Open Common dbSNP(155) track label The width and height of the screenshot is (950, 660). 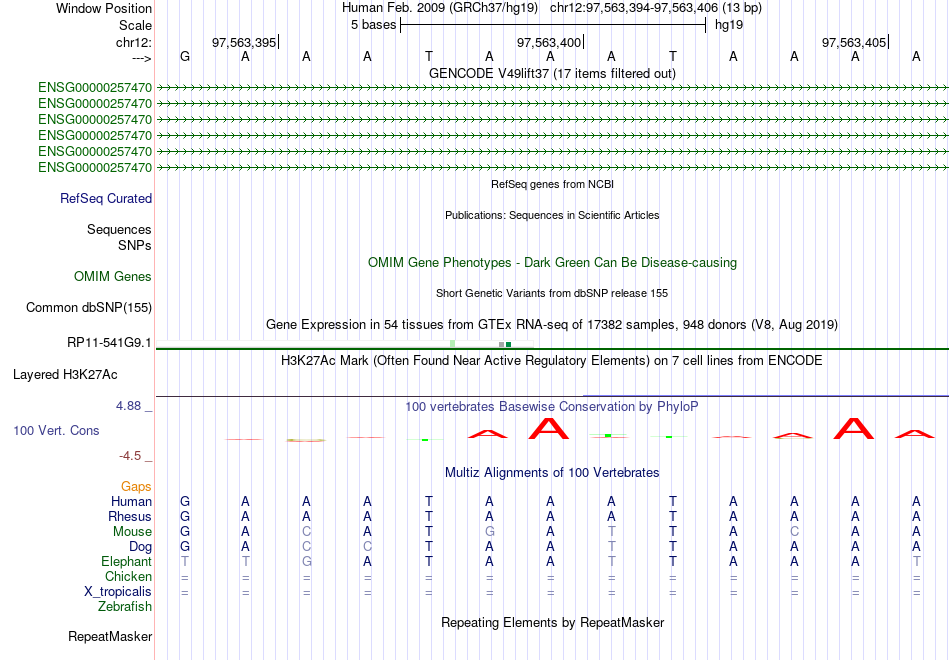tap(89, 307)
